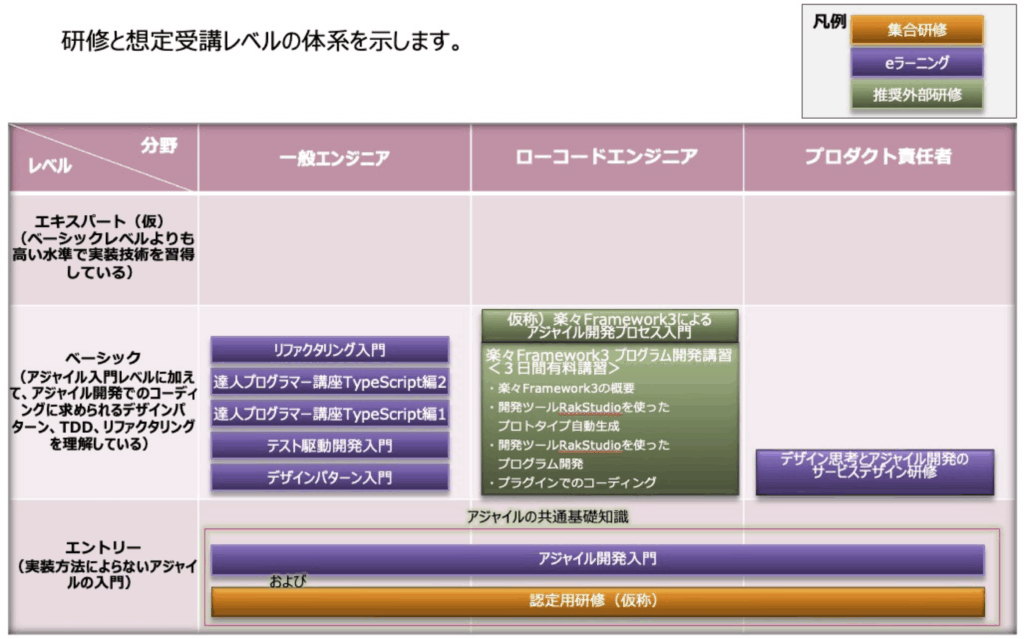Open 達人プログラマー講座TypeScript編1 course
The image size is (1024, 639).
(329, 414)
